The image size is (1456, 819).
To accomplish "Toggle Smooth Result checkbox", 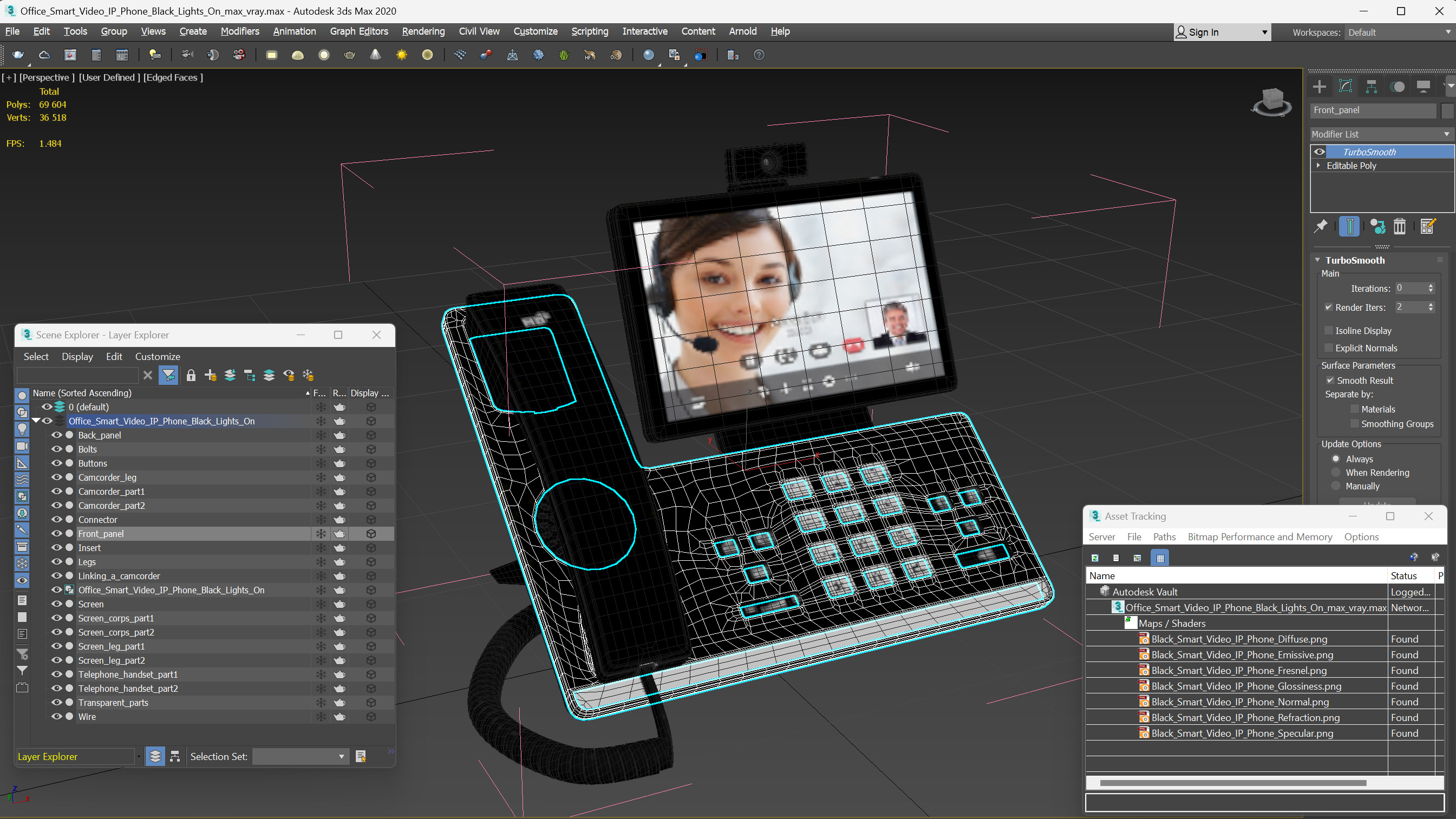I will (x=1330, y=381).
